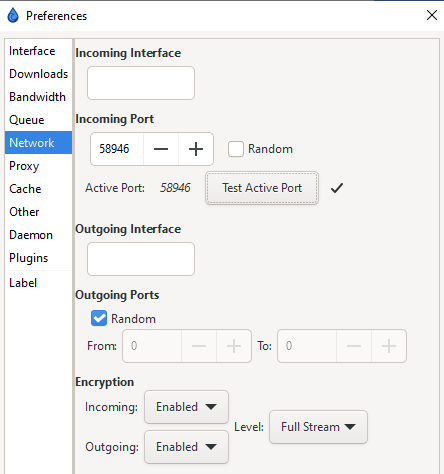The width and height of the screenshot is (444, 474).
Task: Focus the Incoming Interface text field
Action: (141, 83)
